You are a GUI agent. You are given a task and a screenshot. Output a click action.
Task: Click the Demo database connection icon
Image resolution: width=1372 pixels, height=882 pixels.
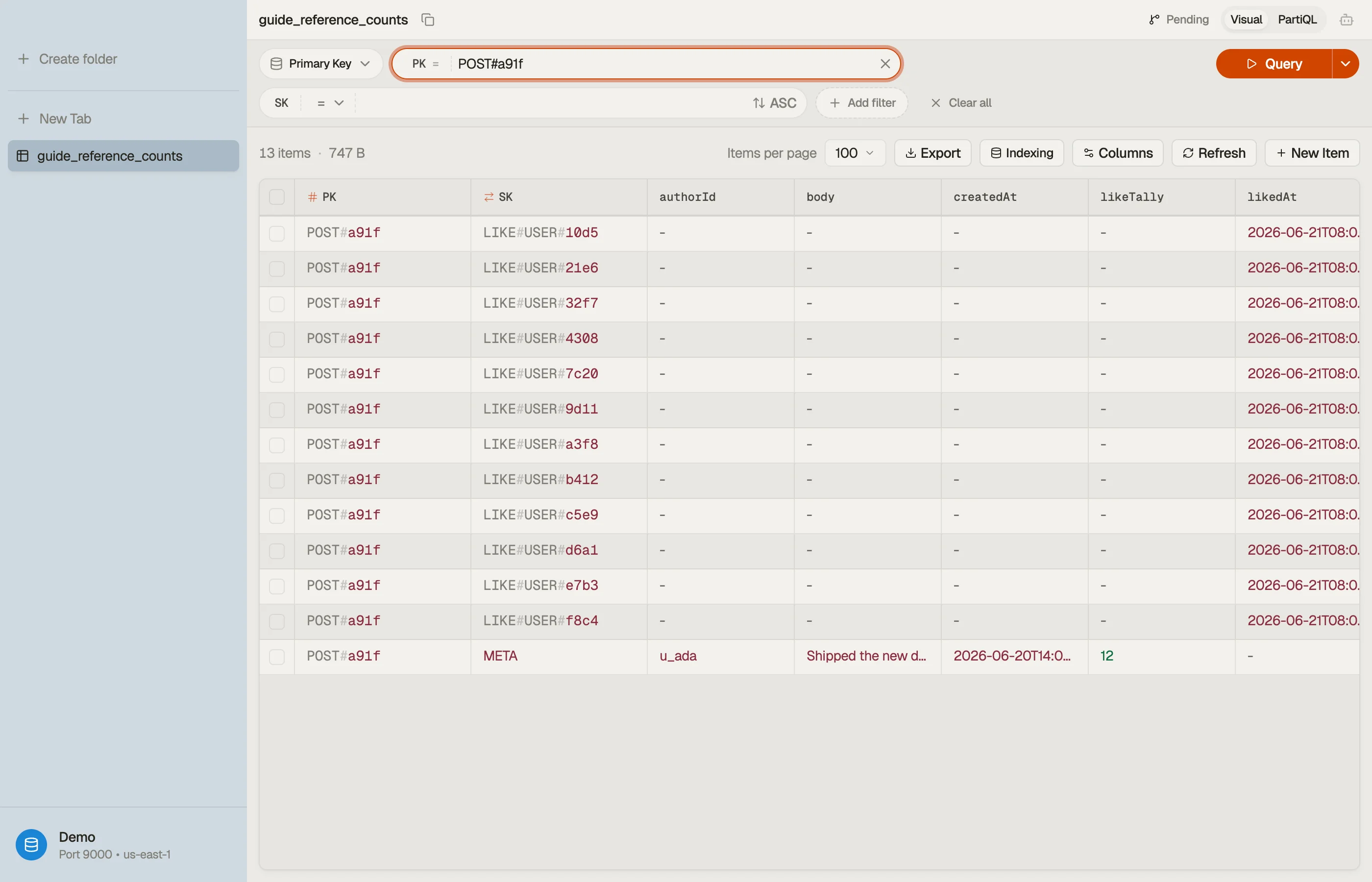click(x=31, y=845)
